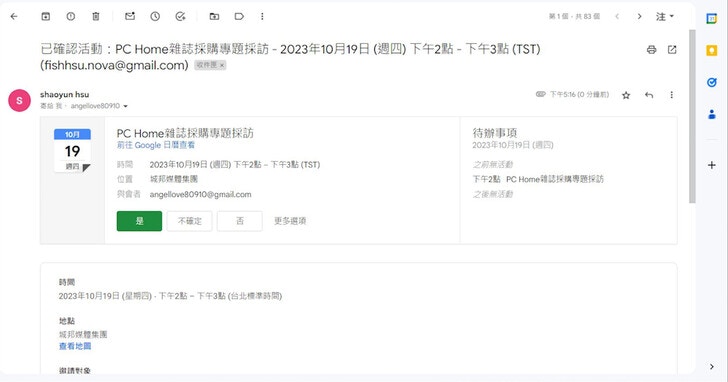Image resolution: width=728 pixels, height=382 pixels.
Task: Open the toolbar more-options menu
Action: click(262, 16)
